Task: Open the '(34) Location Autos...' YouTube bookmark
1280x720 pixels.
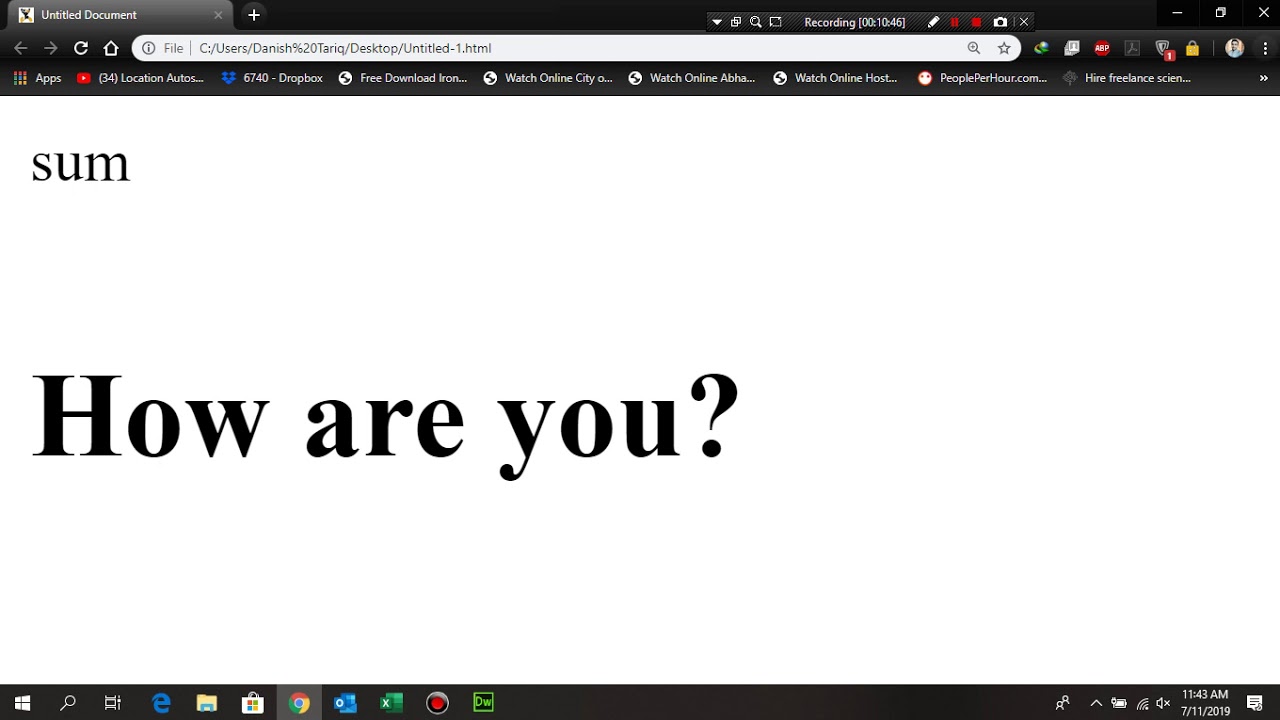Action: pyautogui.click(x=140, y=77)
